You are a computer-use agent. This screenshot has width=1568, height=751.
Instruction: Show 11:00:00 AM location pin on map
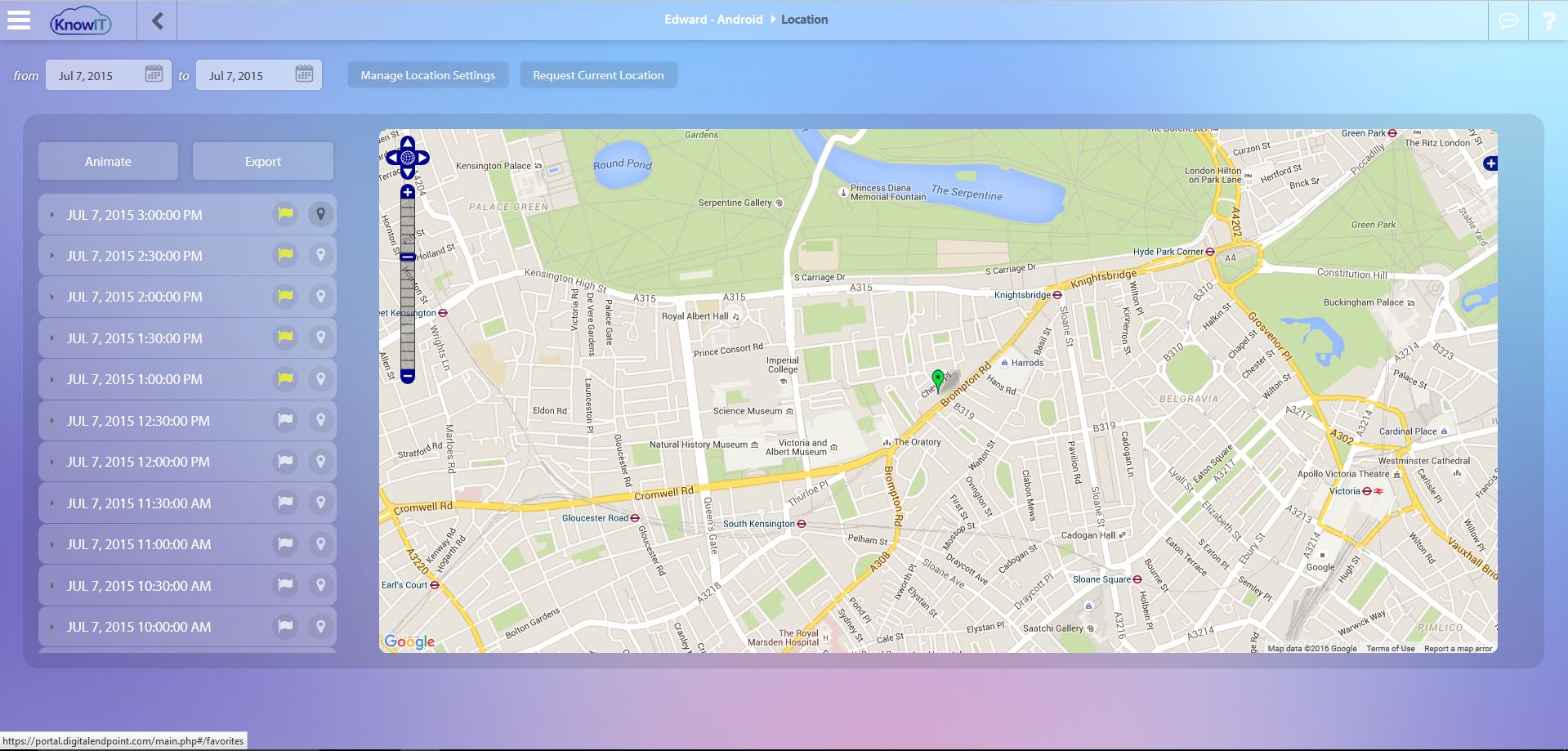pos(321,543)
